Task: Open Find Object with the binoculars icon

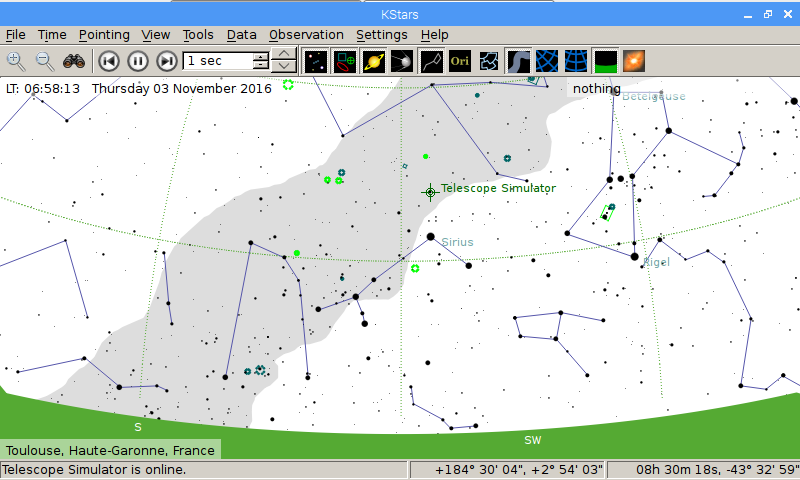Action: pyautogui.click(x=74, y=61)
